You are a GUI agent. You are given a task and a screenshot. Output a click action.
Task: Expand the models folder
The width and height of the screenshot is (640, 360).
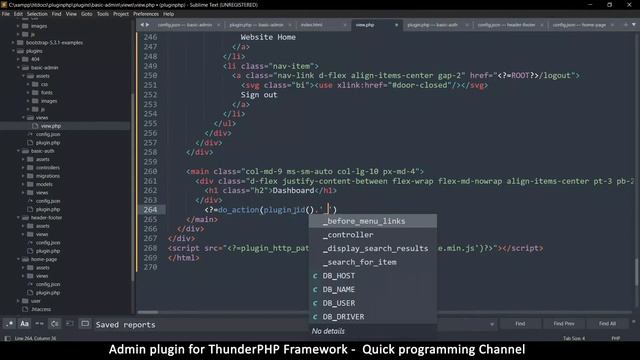[23, 184]
